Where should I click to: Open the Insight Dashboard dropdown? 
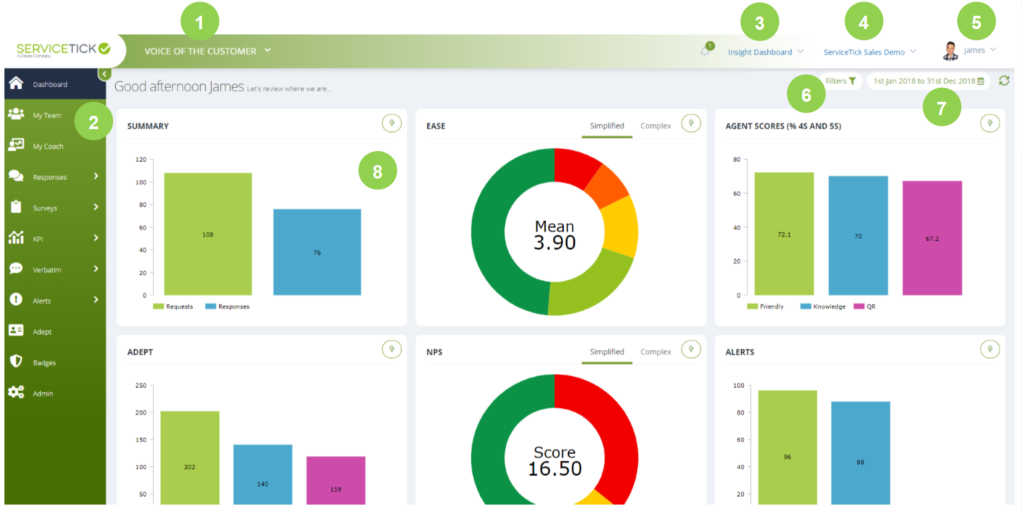pyautogui.click(x=765, y=52)
